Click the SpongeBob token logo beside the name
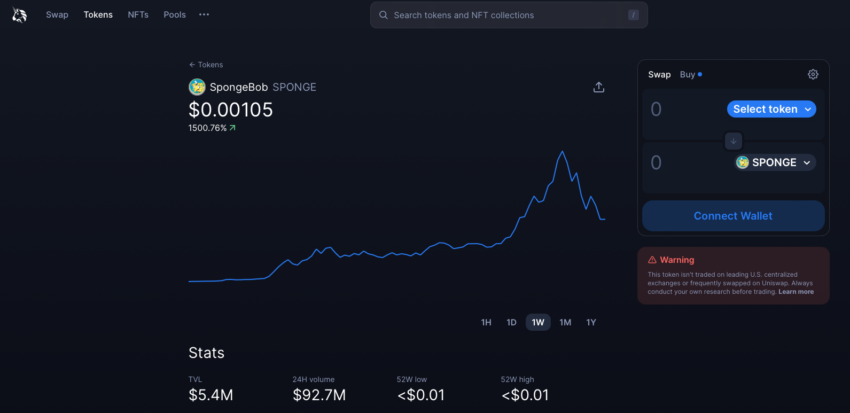Viewport: 850px width, 413px height. [197, 87]
